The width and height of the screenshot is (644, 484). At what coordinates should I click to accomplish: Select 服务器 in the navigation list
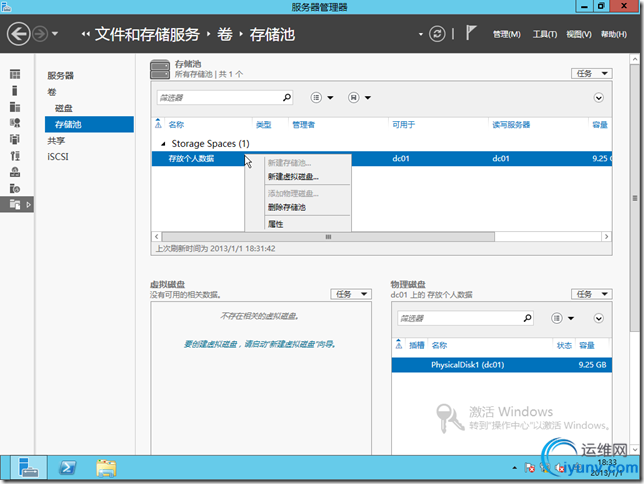(x=60, y=76)
